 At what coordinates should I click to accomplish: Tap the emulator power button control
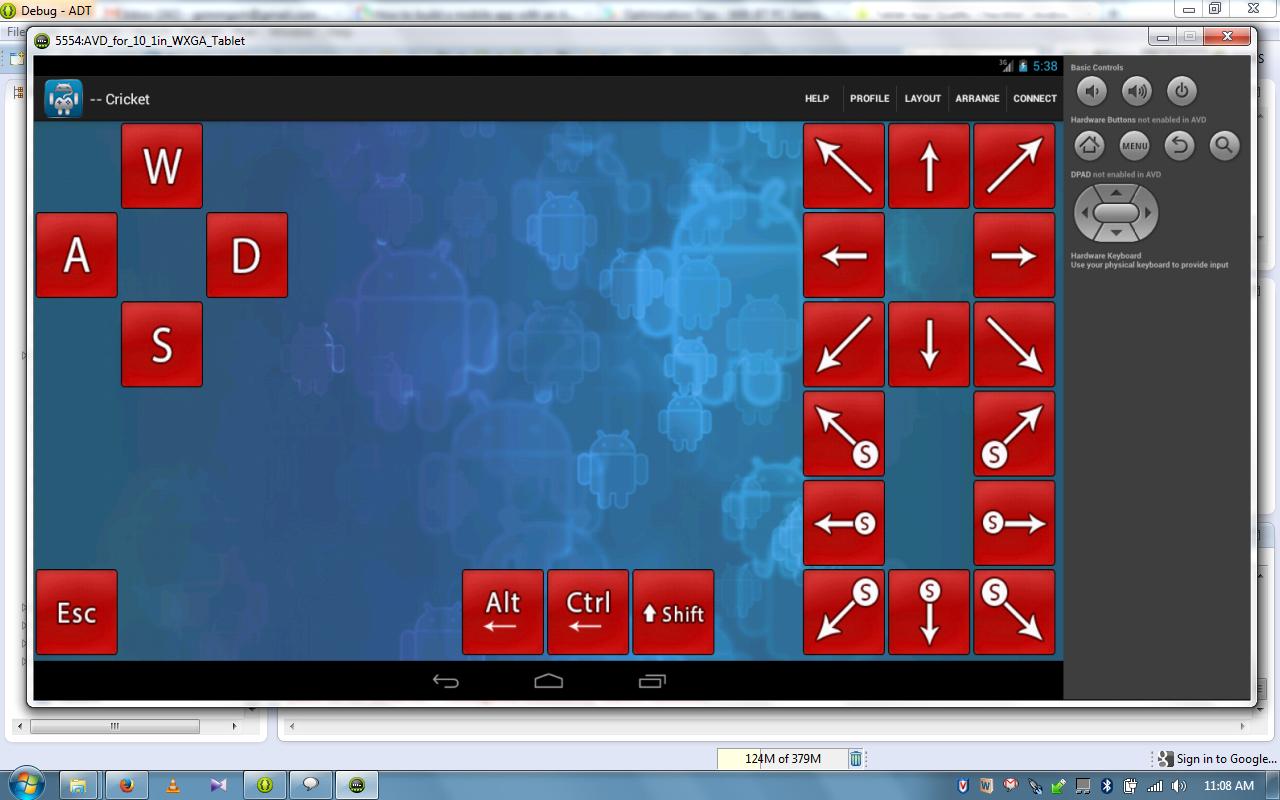[x=1182, y=91]
